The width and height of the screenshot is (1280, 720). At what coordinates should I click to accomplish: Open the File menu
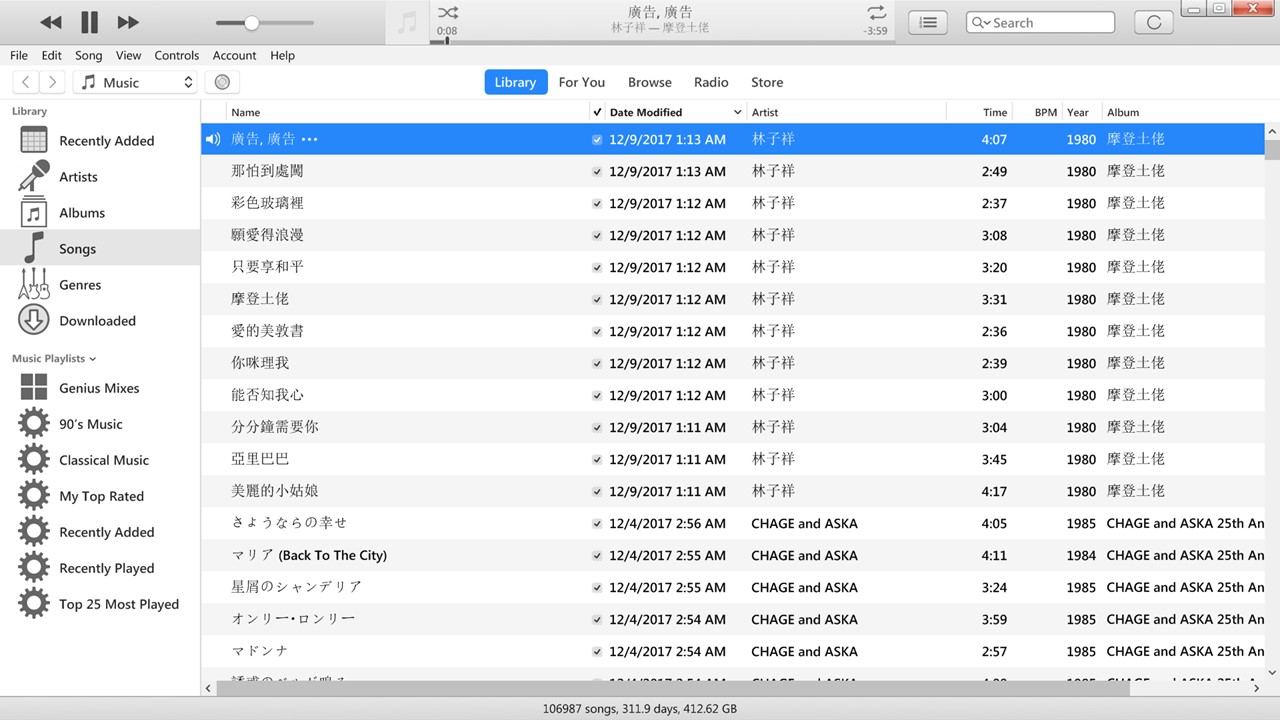pyautogui.click(x=19, y=55)
